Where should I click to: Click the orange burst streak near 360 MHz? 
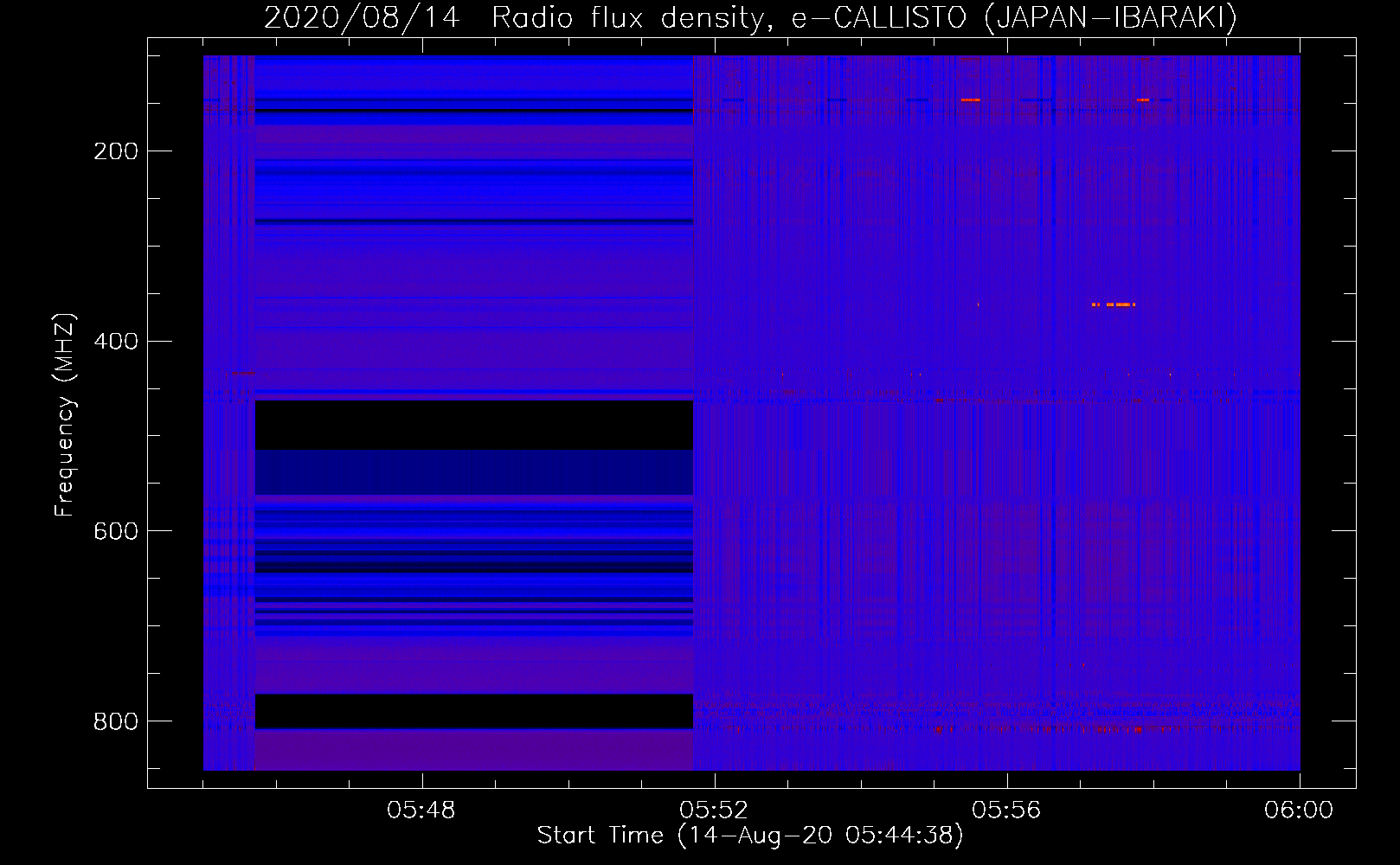tap(1113, 304)
